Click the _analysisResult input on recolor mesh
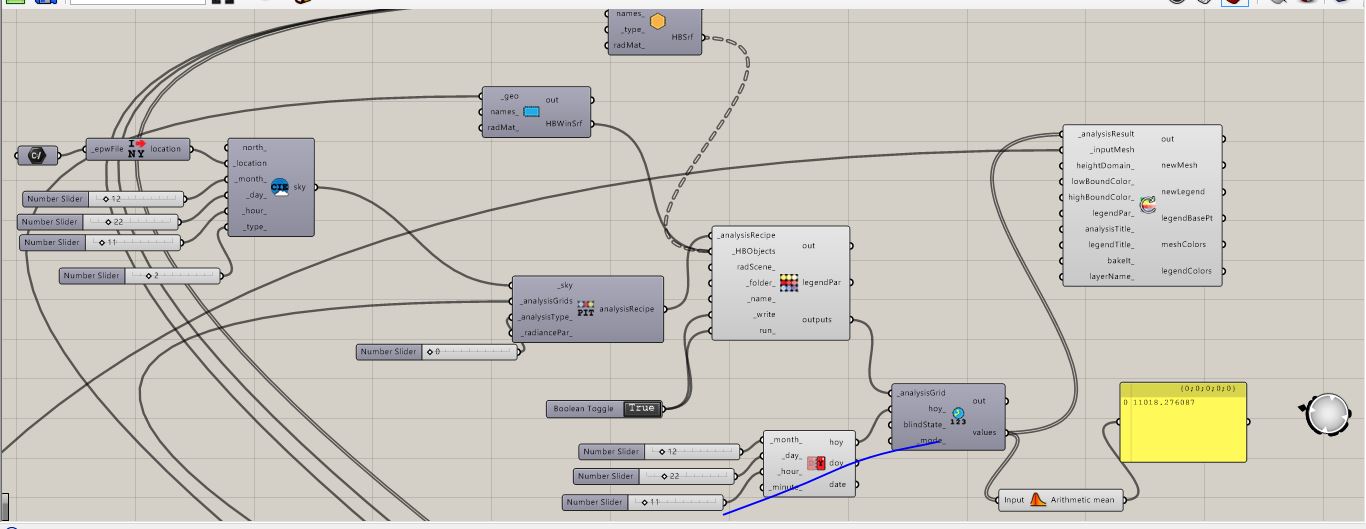 tap(1106, 134)
